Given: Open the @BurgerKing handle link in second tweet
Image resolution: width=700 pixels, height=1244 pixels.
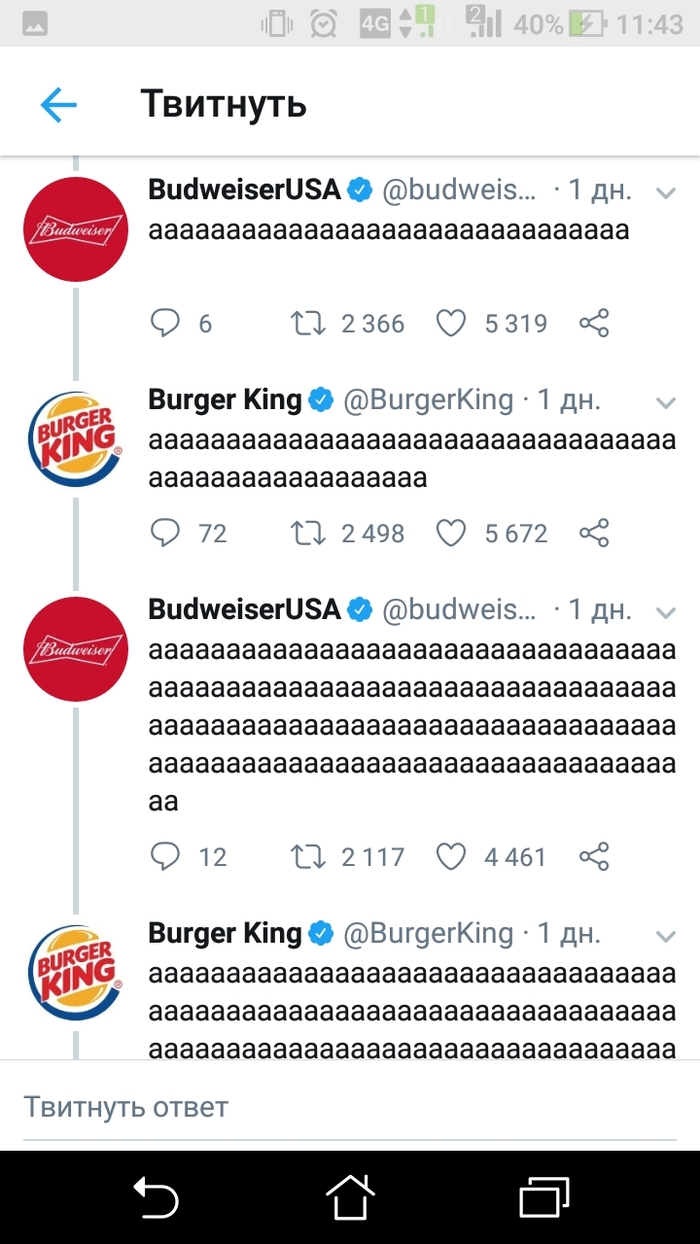Looking at the screenshot, I should pyautogui.click(x=428, y=400).
